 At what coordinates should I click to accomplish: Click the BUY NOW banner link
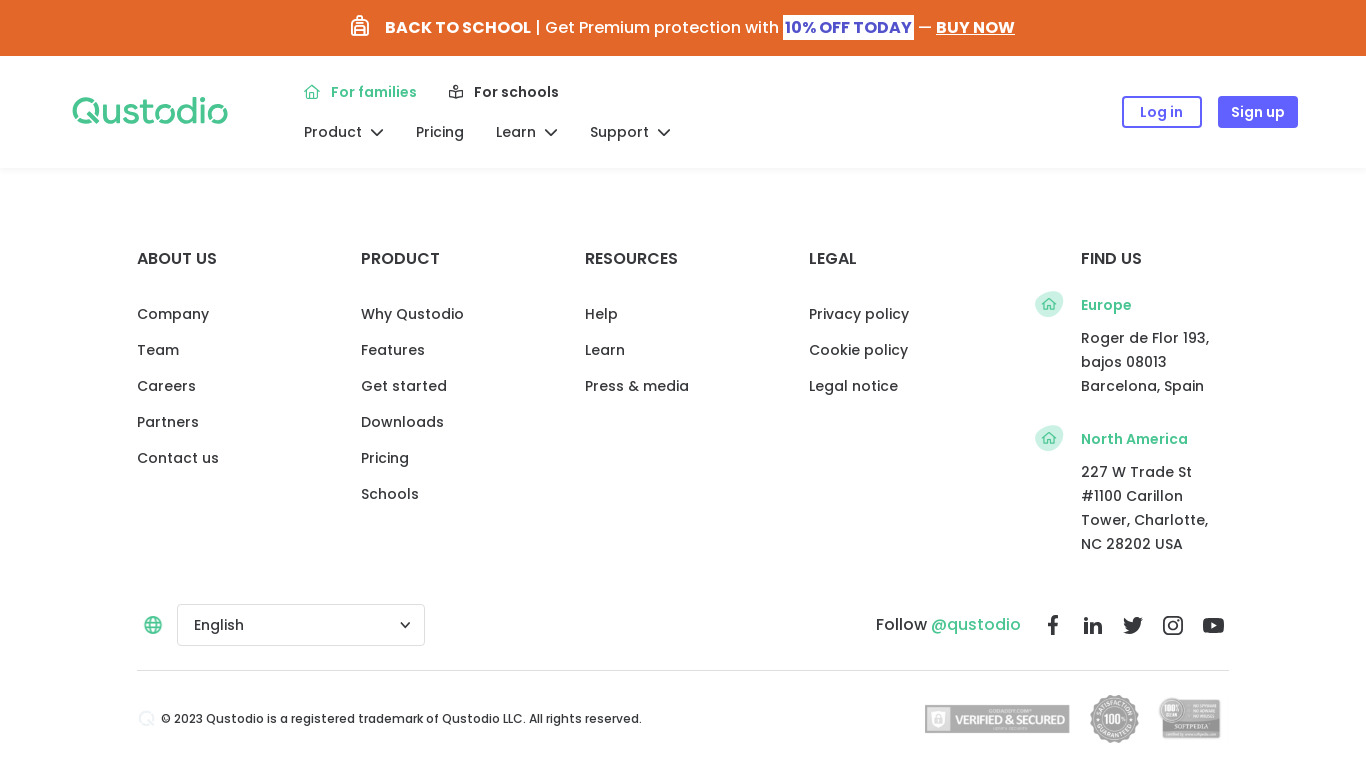[x=975, y=27]
